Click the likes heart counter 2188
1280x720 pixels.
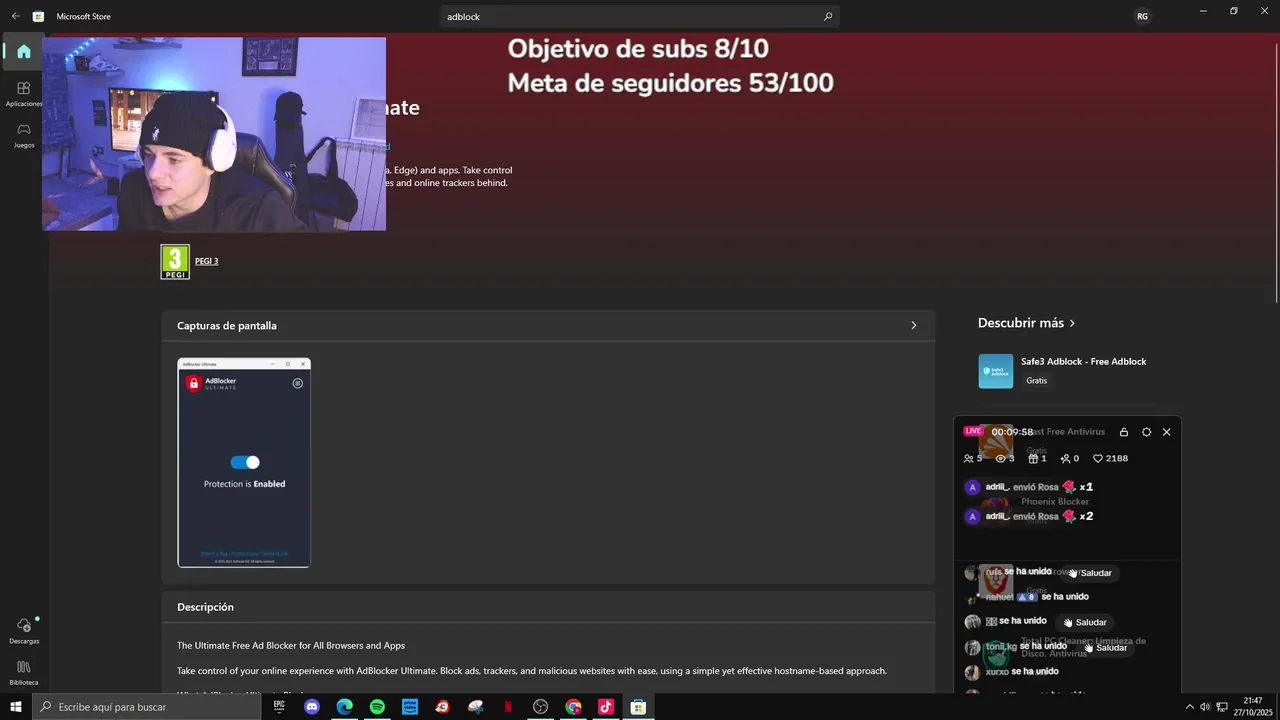click(1110, 458)
